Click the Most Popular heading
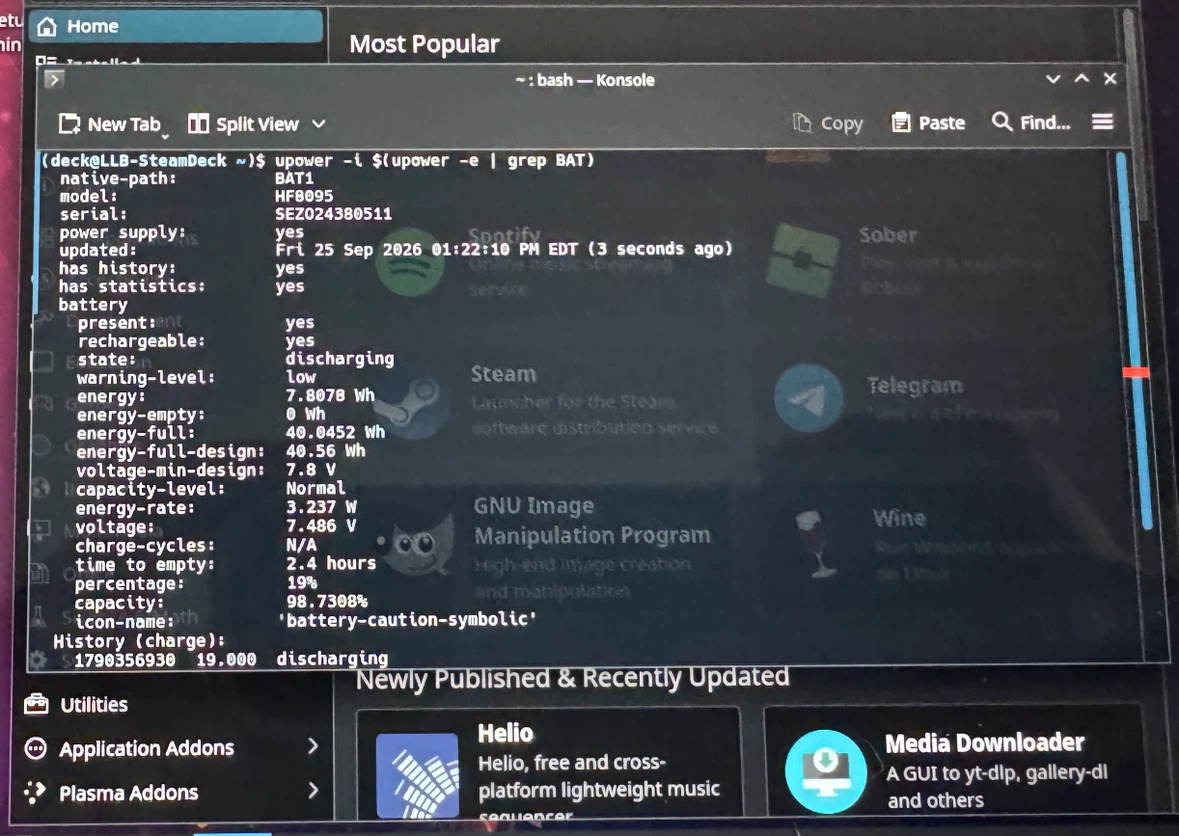 [x=424, y=44]
